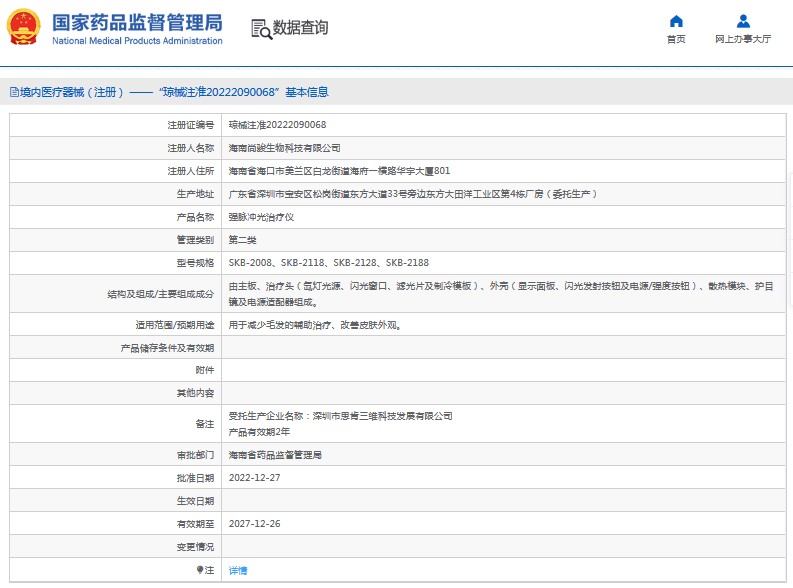This screenshot has width=793, height=588.
Task: Click breadcrumb 境内医疗器械（注册）
Action: pyautogui.click(x=71, y=92)
